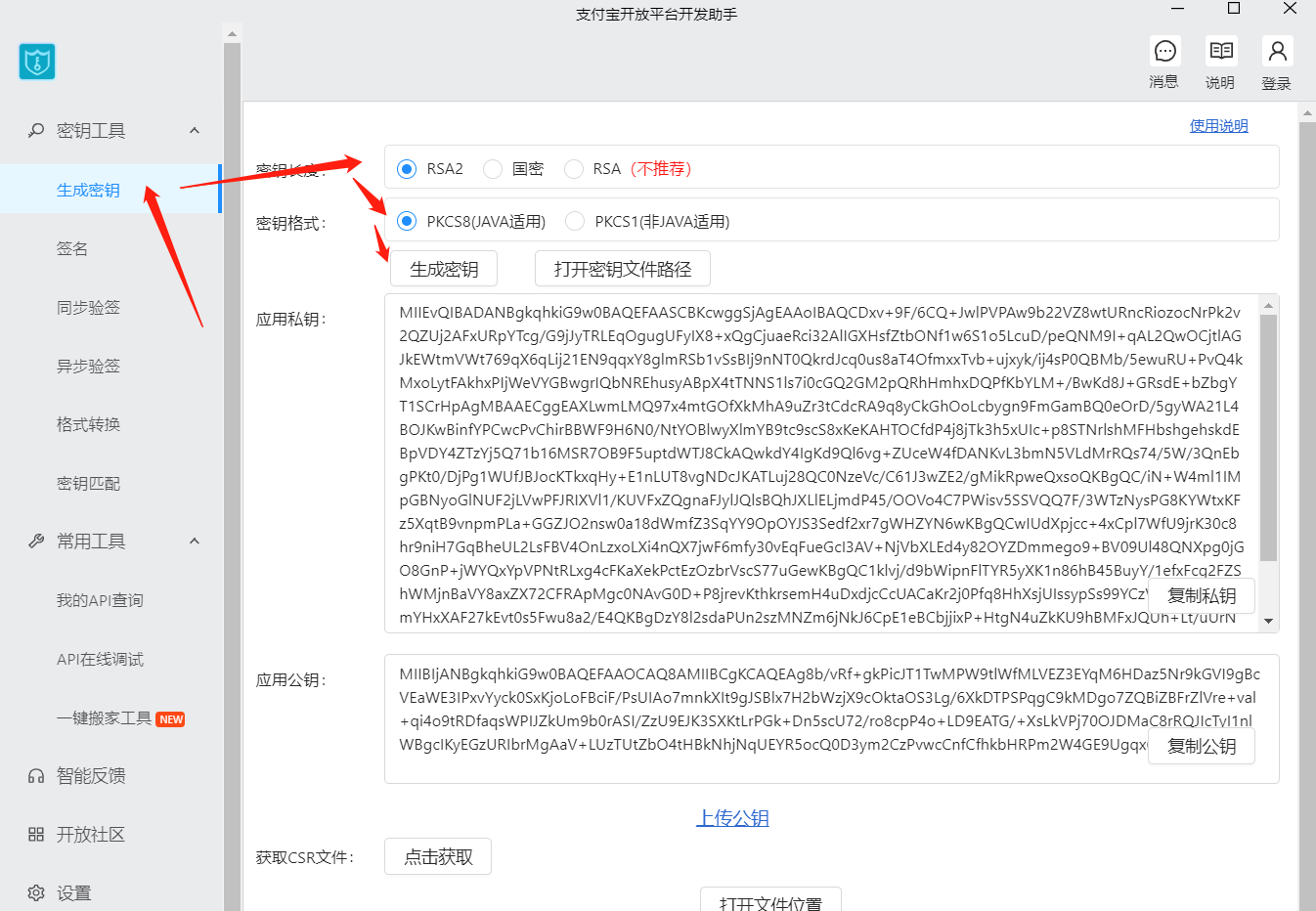
Task: Maximize the window
Action: [x=1234, y=9]
